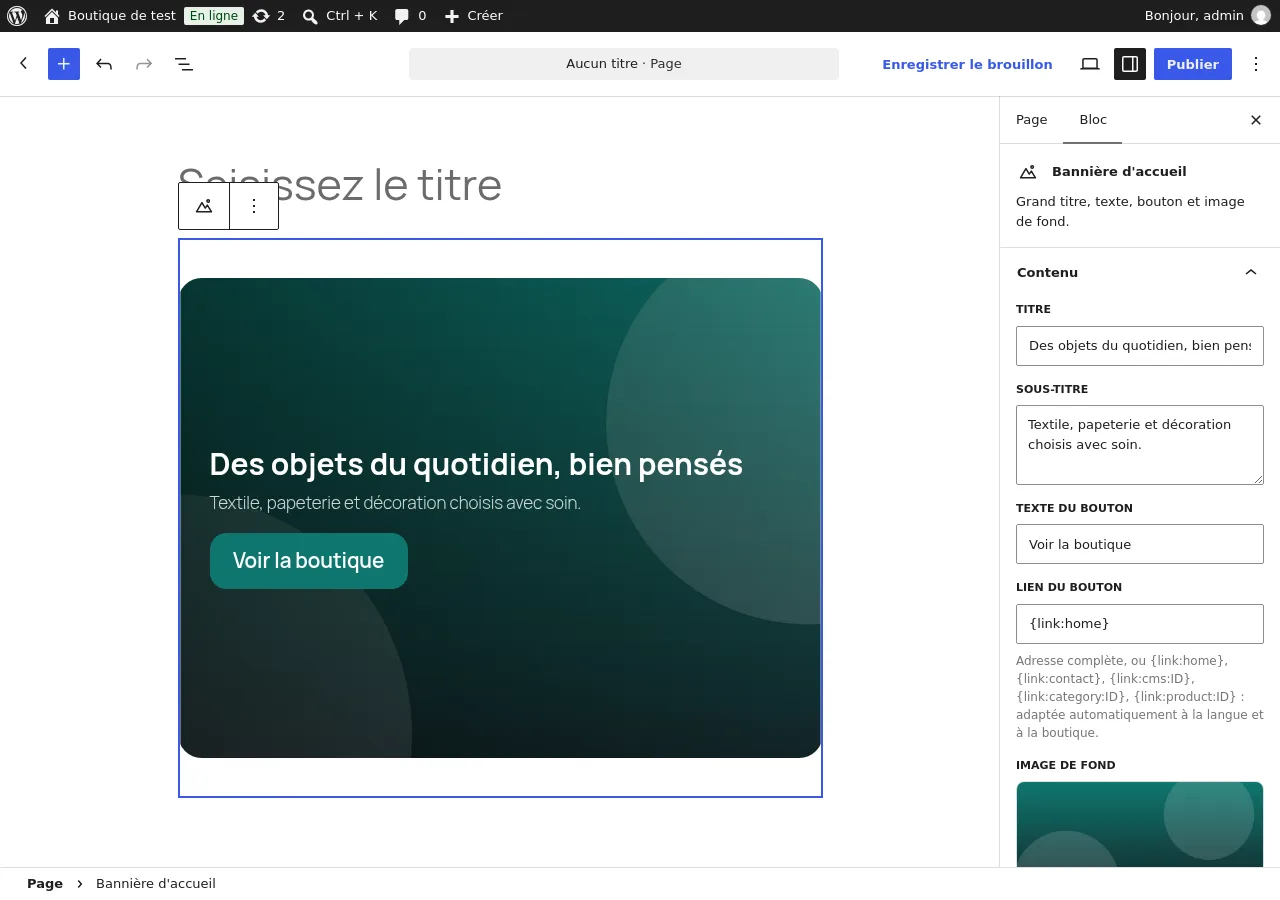The width and height of the screenshot is (1280, 900).
Task: Edit the Lien du bouton field
Action: tap(1140, 624)
